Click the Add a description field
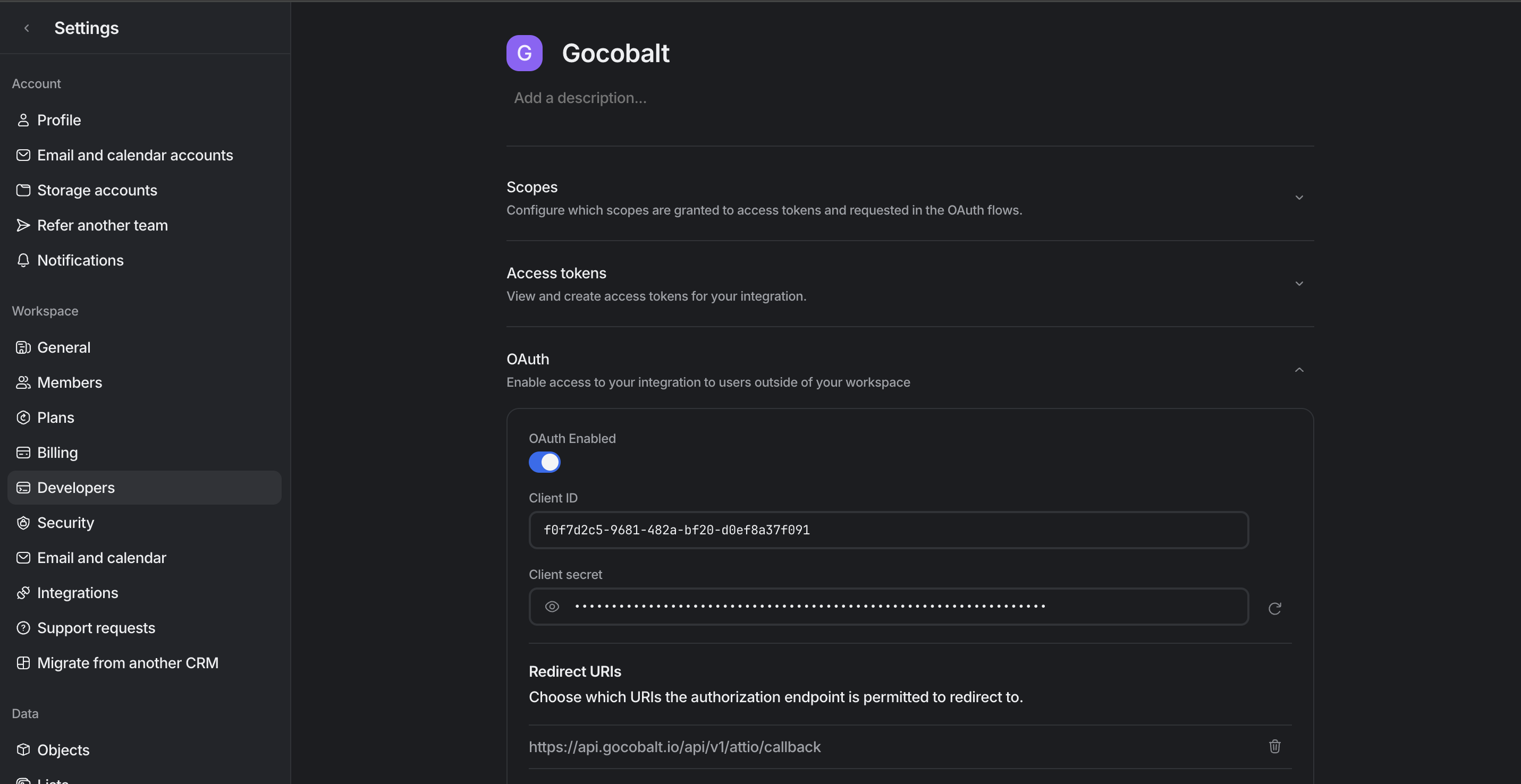The image size is (1521, 784). point(580,98)
